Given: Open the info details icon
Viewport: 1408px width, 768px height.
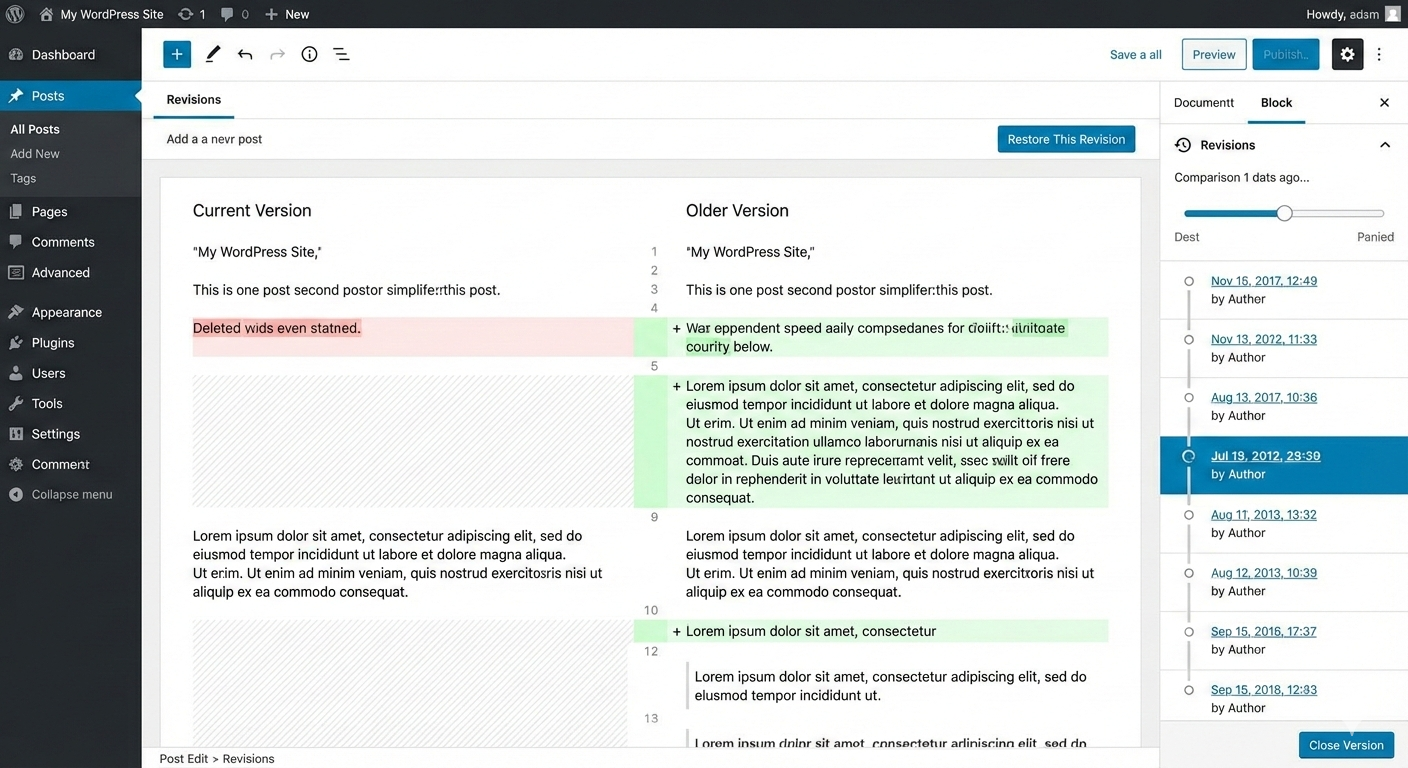Looking at the screenshot, I should coord(309,54).
